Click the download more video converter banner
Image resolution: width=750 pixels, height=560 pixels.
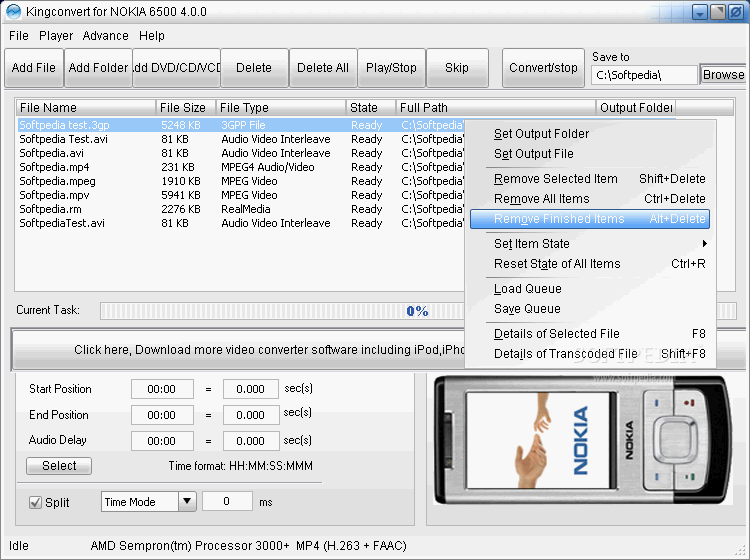pyautogui.click(x=378, y=350)
